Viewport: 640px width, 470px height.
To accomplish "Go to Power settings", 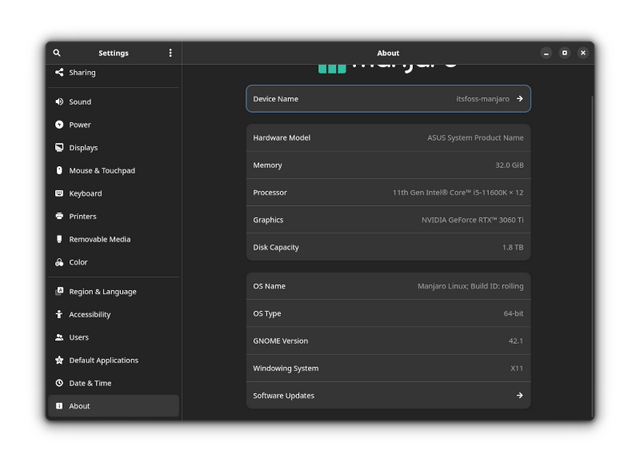I will (113, 124).
